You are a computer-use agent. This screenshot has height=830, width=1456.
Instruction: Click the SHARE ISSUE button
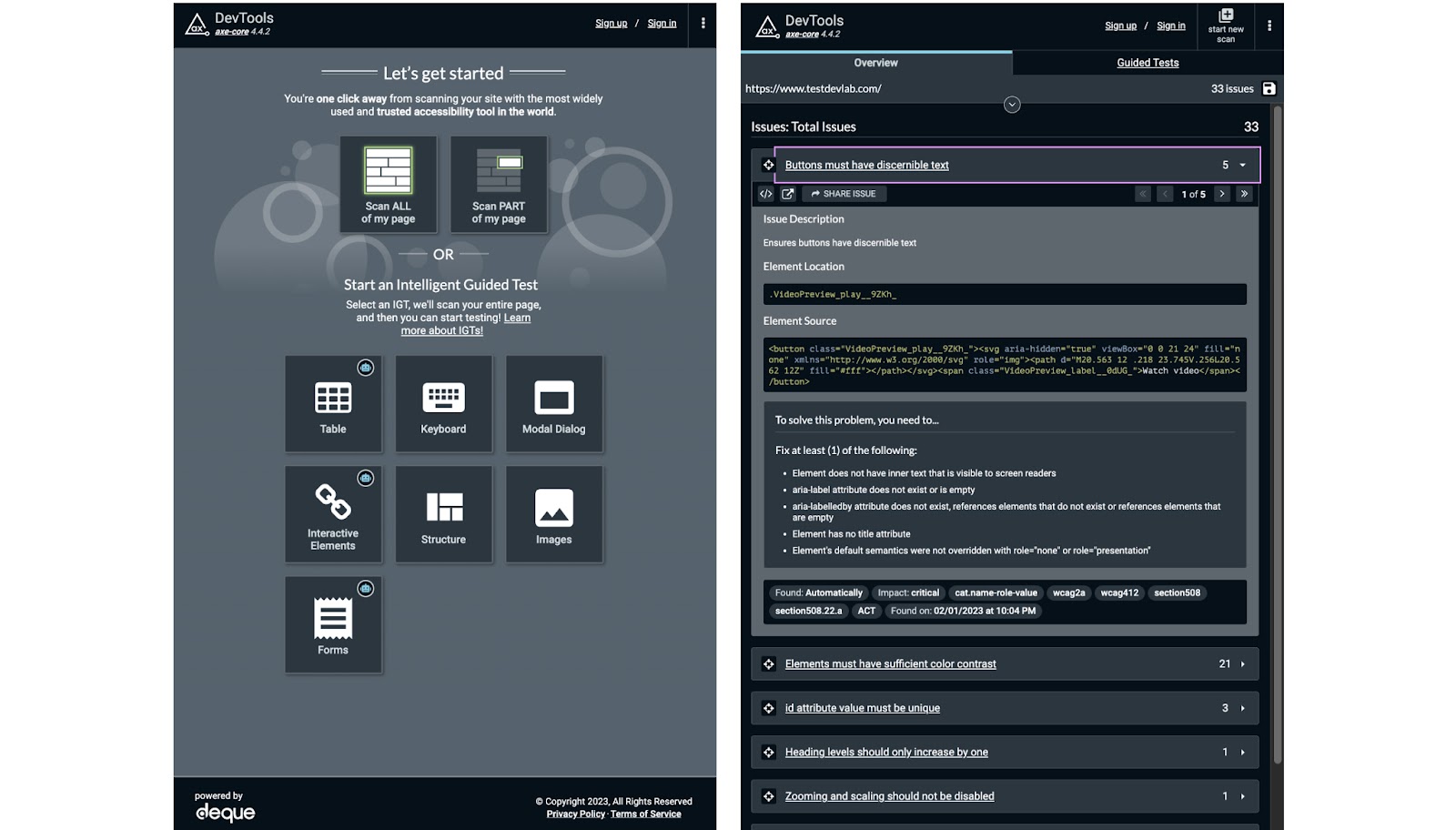pyautogui.click(x=844, y=194)
